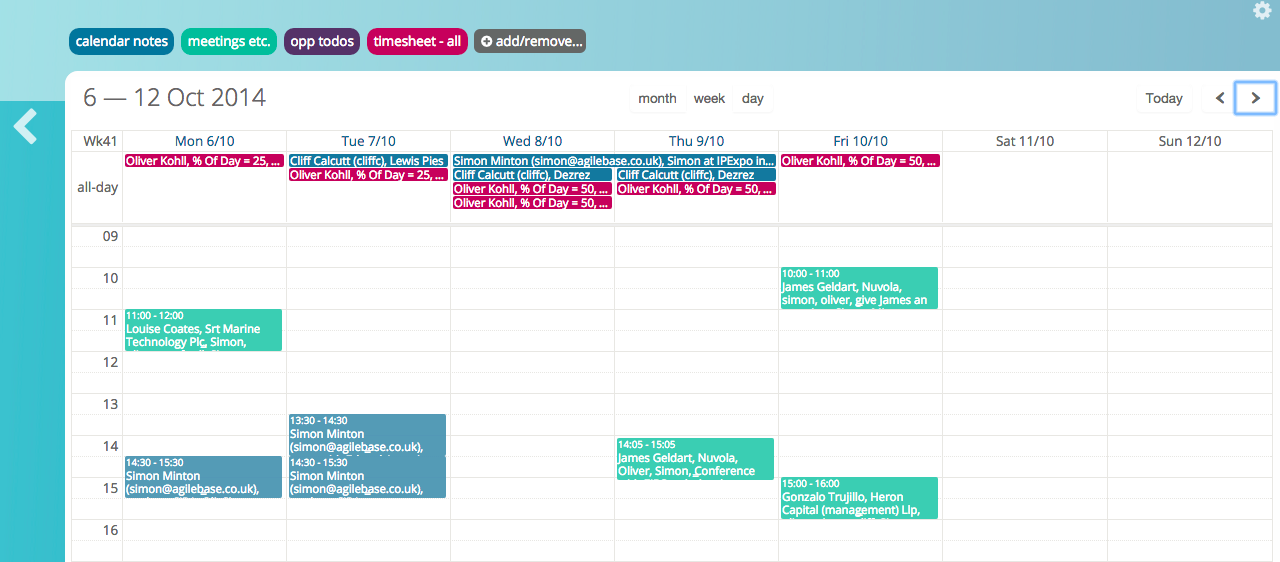
Task: Open James Geldart 14:05 event on Thursday
Action: pos(695,459)
